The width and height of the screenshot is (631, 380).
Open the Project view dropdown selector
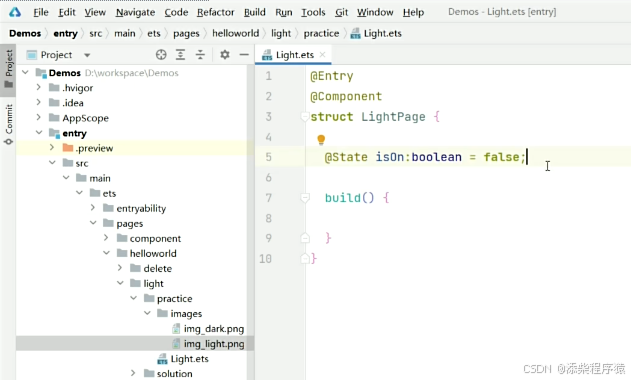[87, 55]
